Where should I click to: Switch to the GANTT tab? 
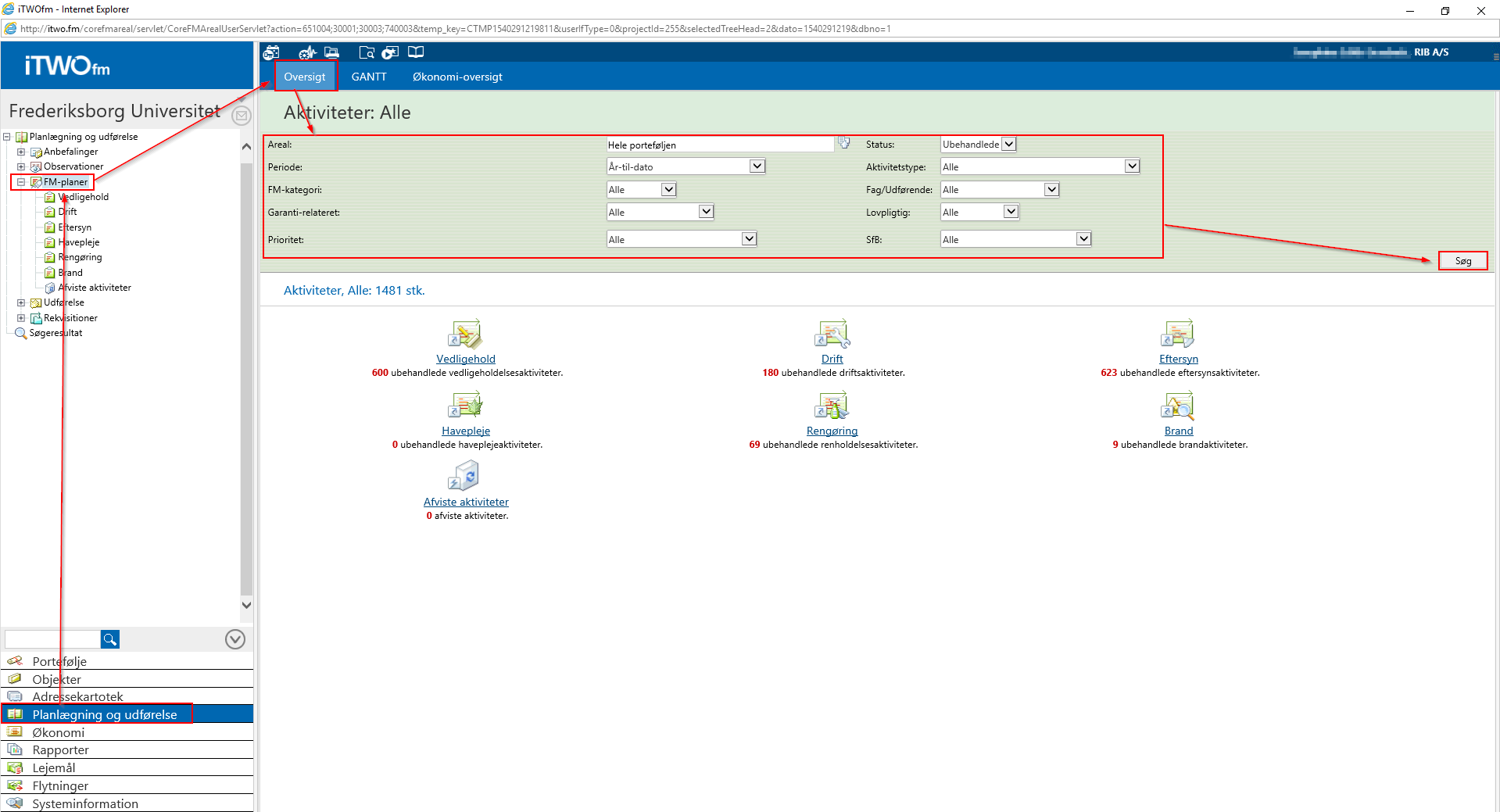(x=369, y=77)
